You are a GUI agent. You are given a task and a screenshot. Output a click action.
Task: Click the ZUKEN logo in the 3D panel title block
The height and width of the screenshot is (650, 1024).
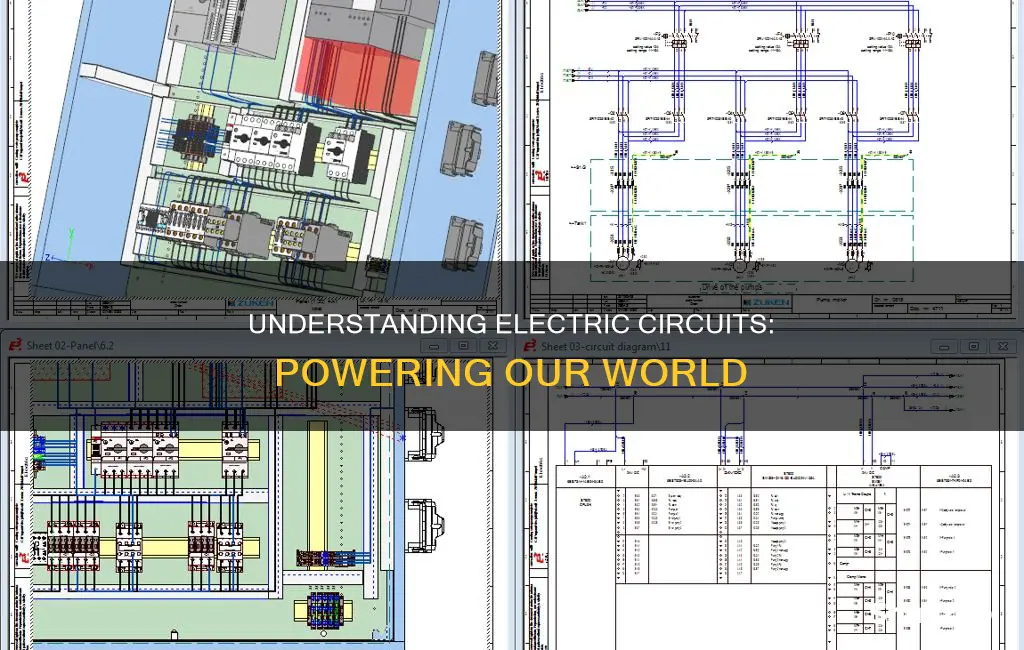coord(251,303)
